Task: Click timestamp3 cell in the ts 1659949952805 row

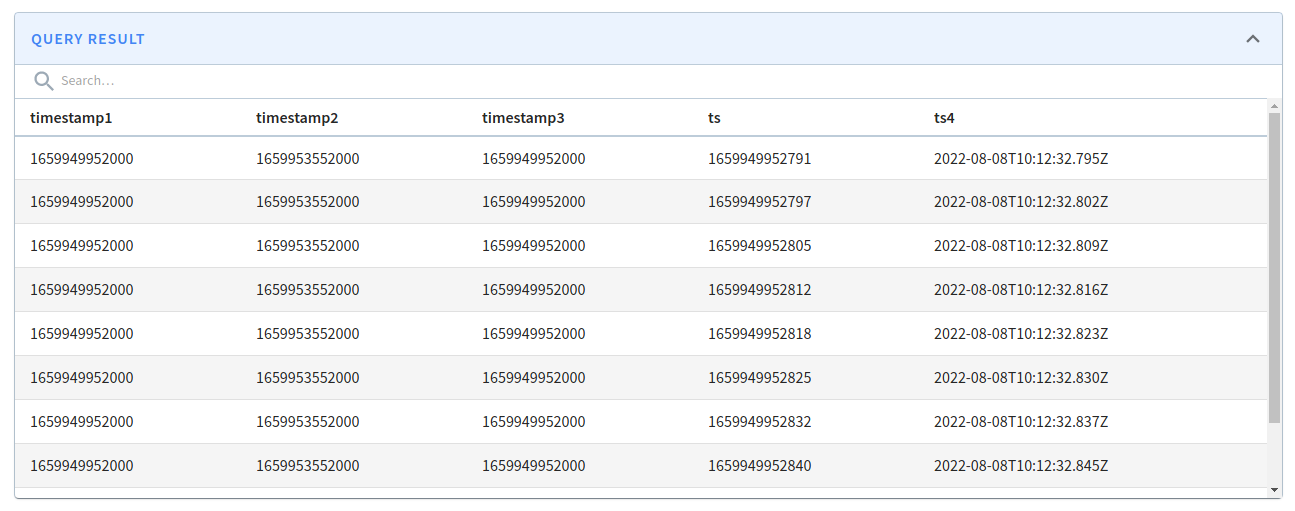Action: click(x=533, y=246)
